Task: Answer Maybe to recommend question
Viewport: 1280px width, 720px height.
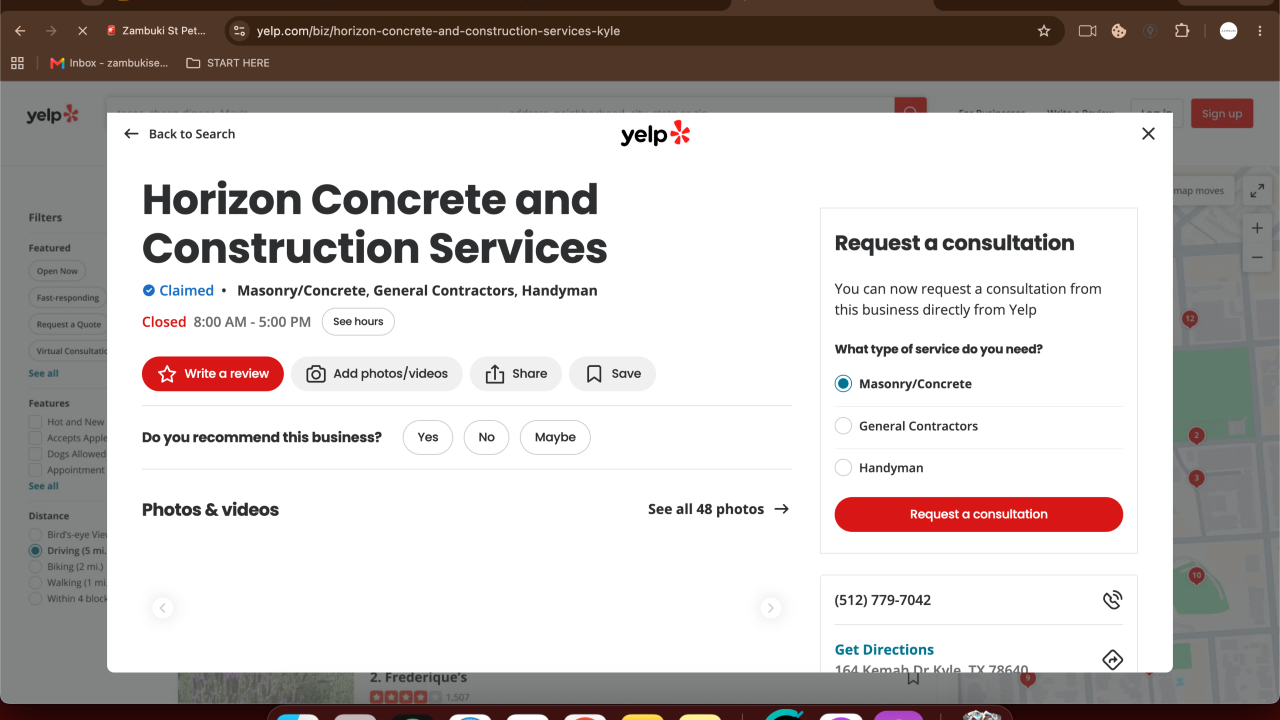Action: point(555,437)
